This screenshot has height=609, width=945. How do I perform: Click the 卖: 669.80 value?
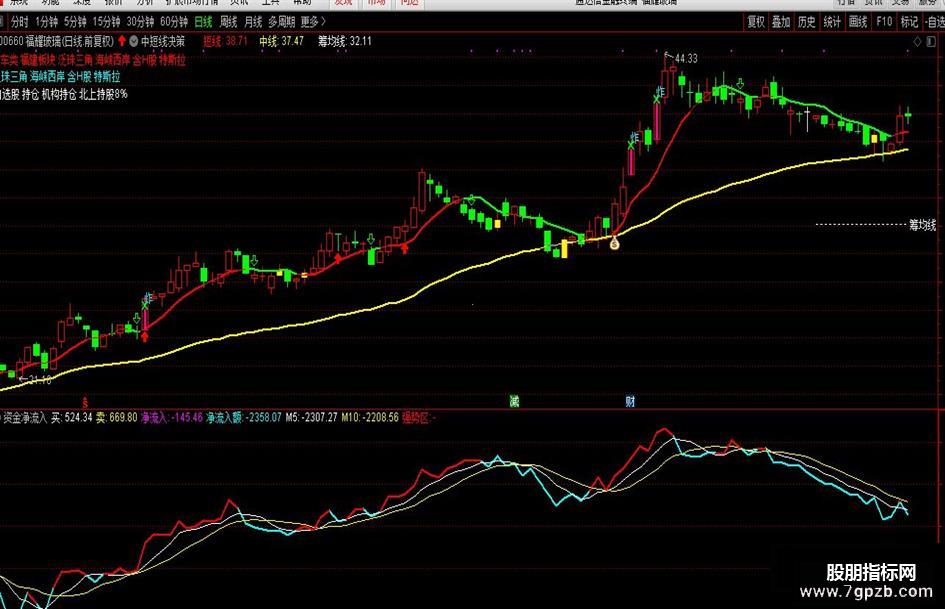[117, 417]
